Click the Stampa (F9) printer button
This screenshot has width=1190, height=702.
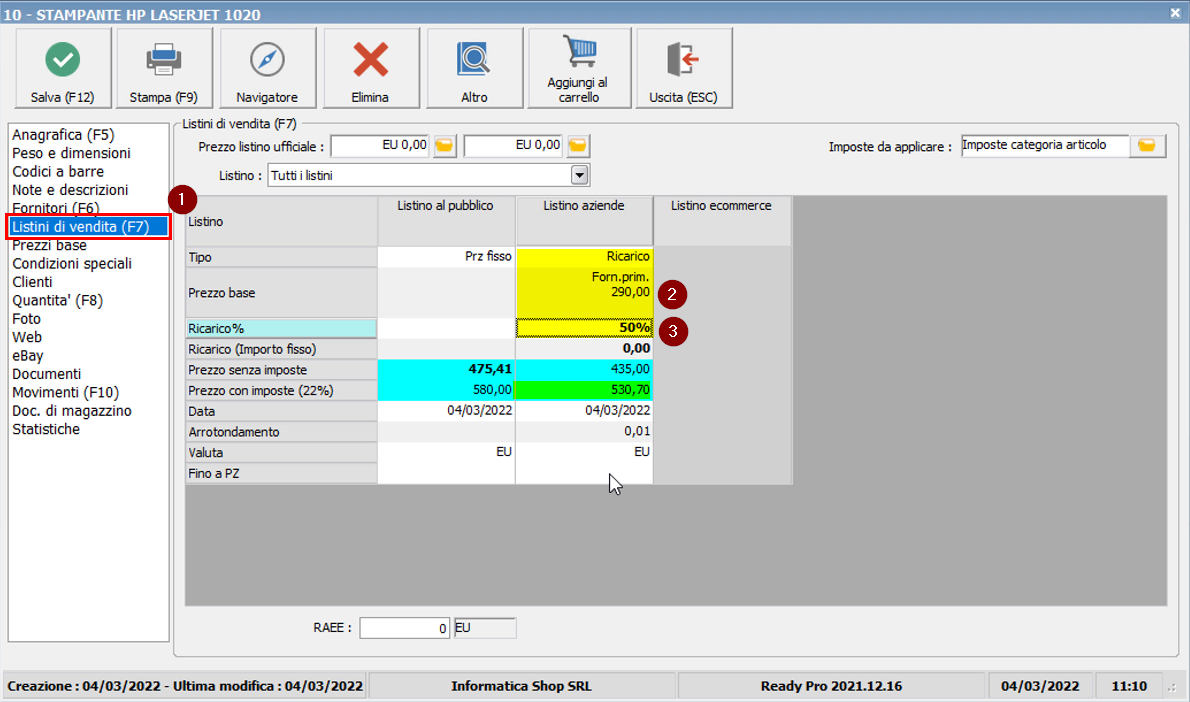(163, 68)
